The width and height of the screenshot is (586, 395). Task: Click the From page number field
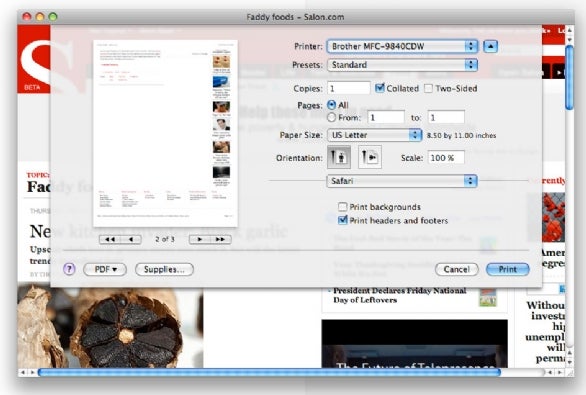coord(386,117)
